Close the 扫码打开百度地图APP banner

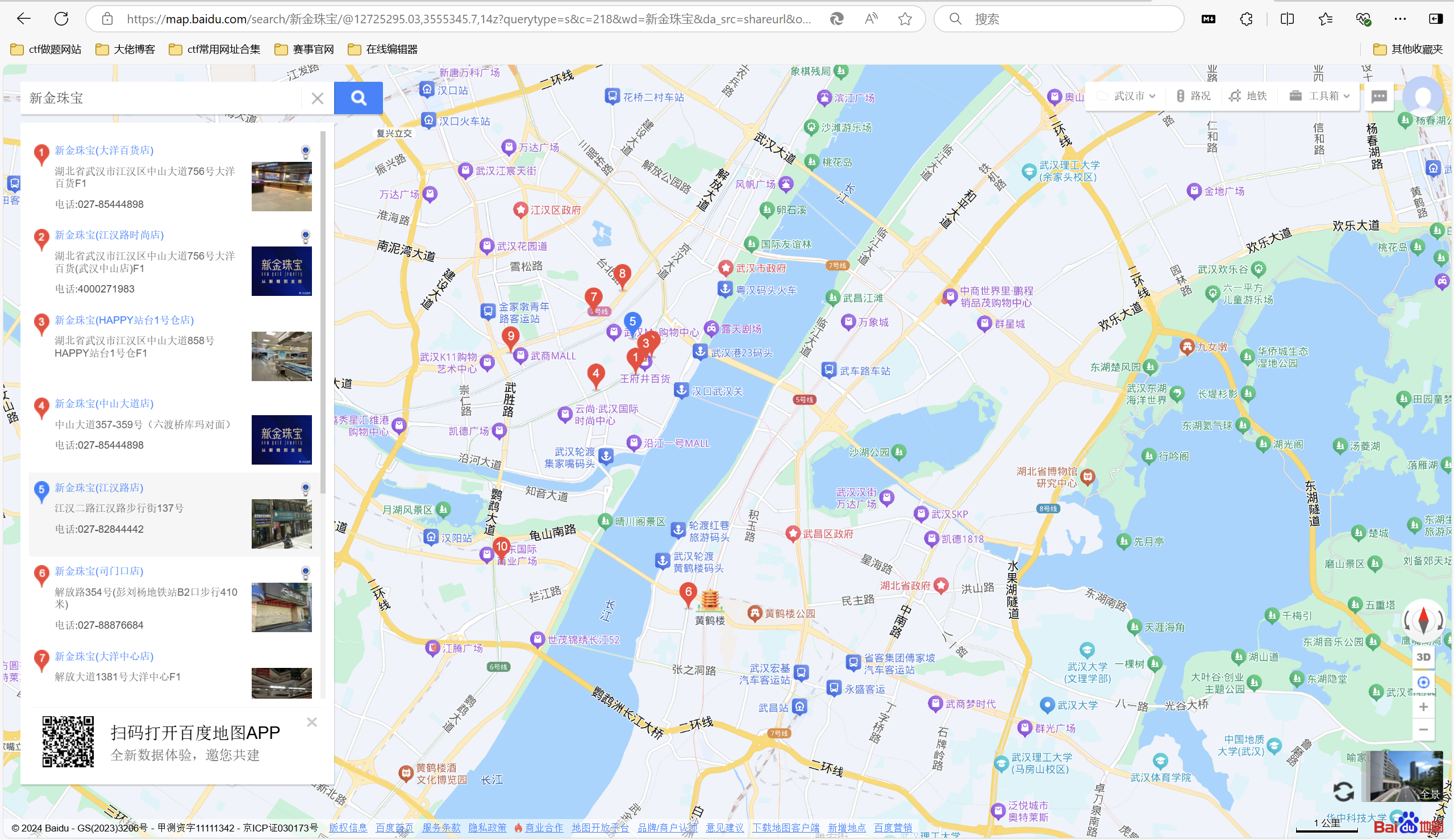(311, 722)
